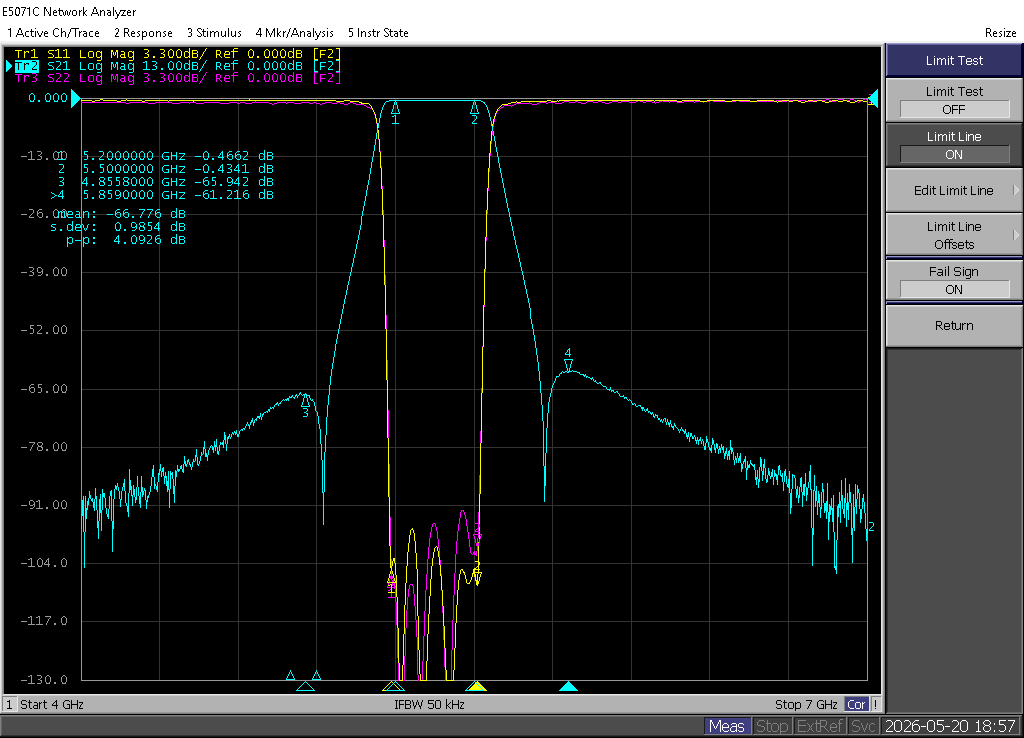Image resolution: width=1024 pixels, height=738 pixels.
Task: Click the Limit Test softkey menu title
Action: coord(954,60)
